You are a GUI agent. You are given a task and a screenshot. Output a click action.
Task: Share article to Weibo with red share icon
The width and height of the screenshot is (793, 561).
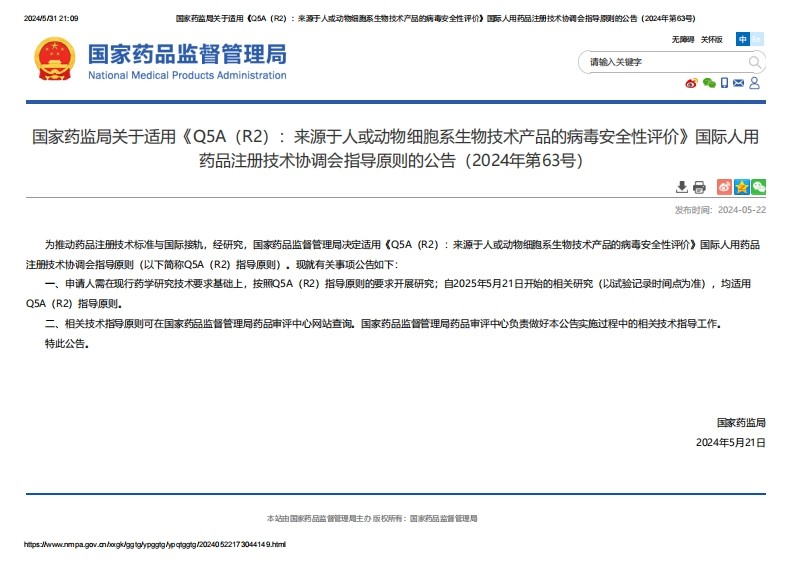pyautogui.click(x=724, y=187)
